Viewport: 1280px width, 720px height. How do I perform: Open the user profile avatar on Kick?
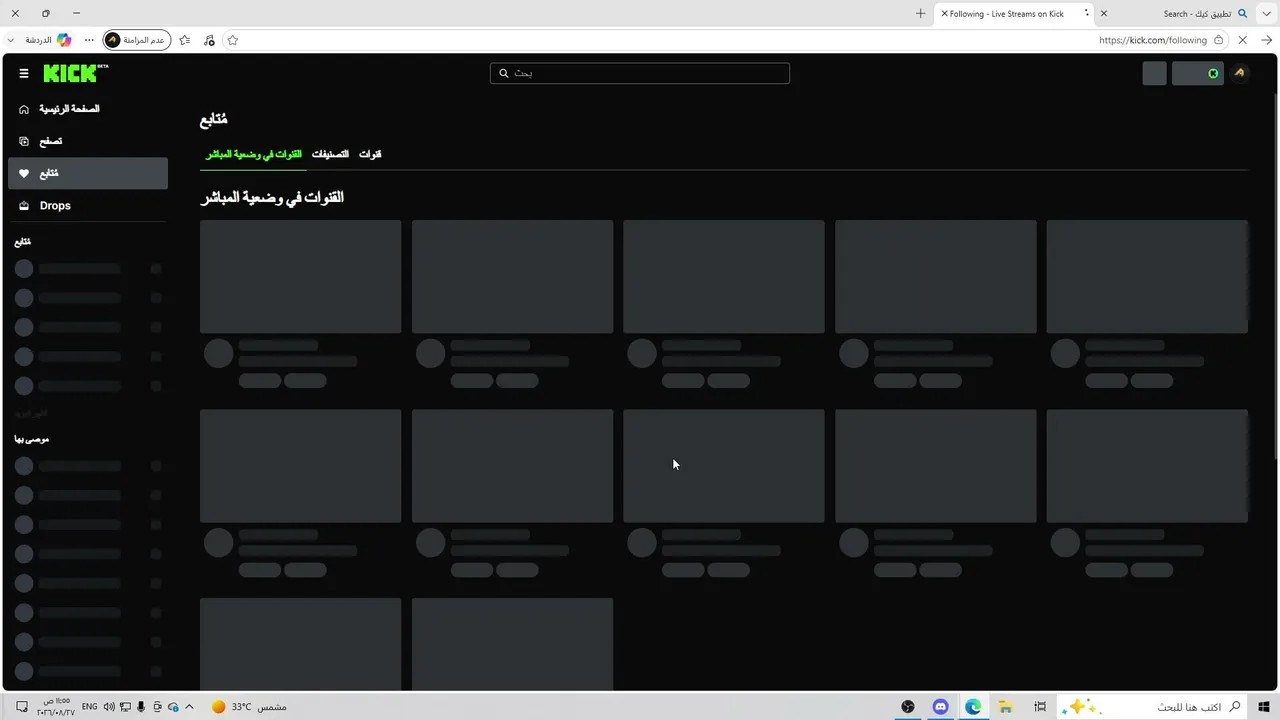(1239, 73)
